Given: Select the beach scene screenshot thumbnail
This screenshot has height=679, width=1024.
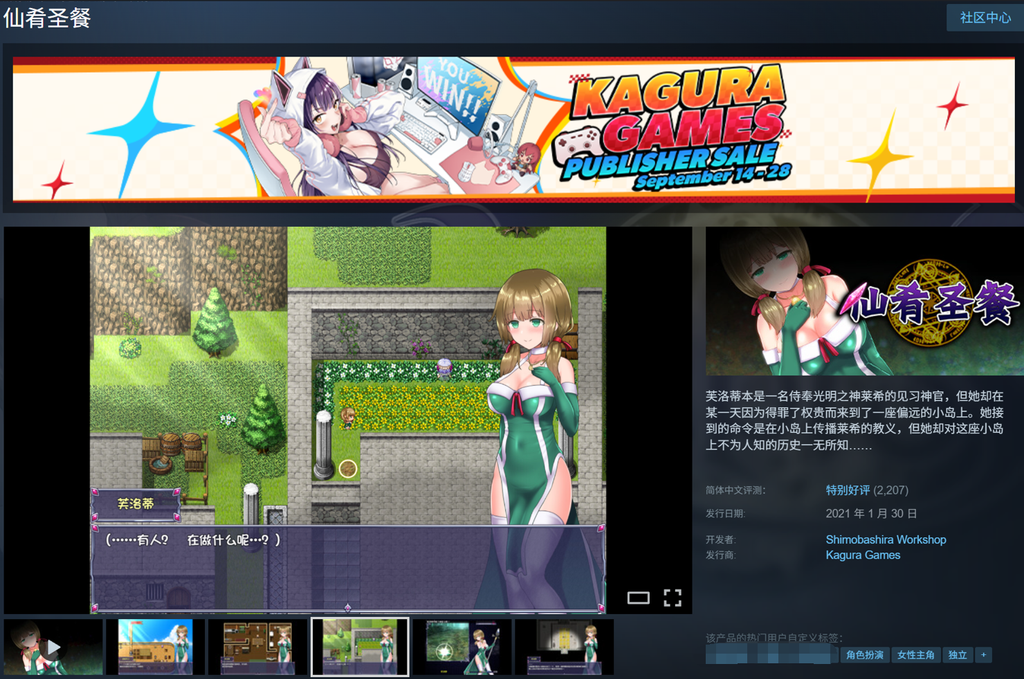Looking at the screenshot, I should tap(155, 647).
